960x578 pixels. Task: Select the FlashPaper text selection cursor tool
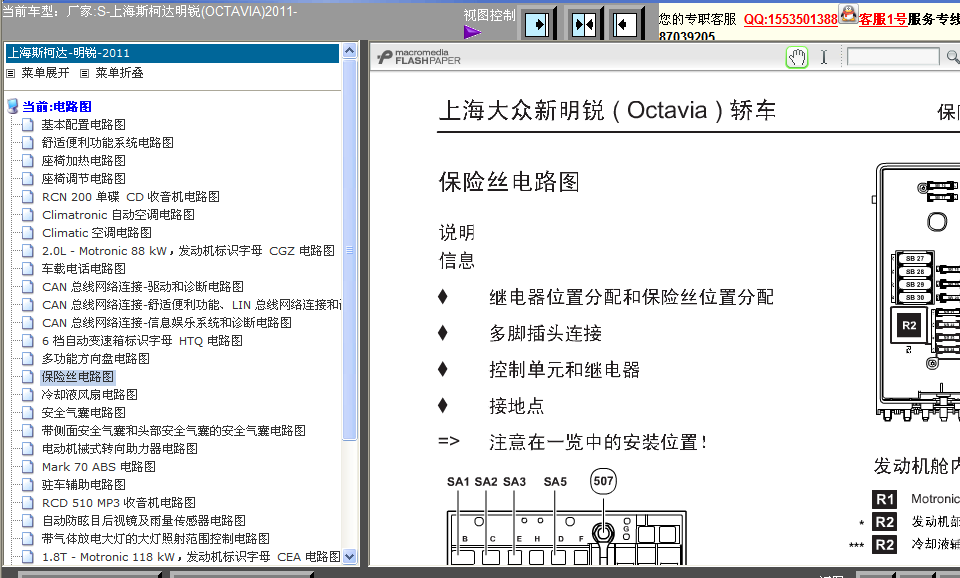(824, 58)
